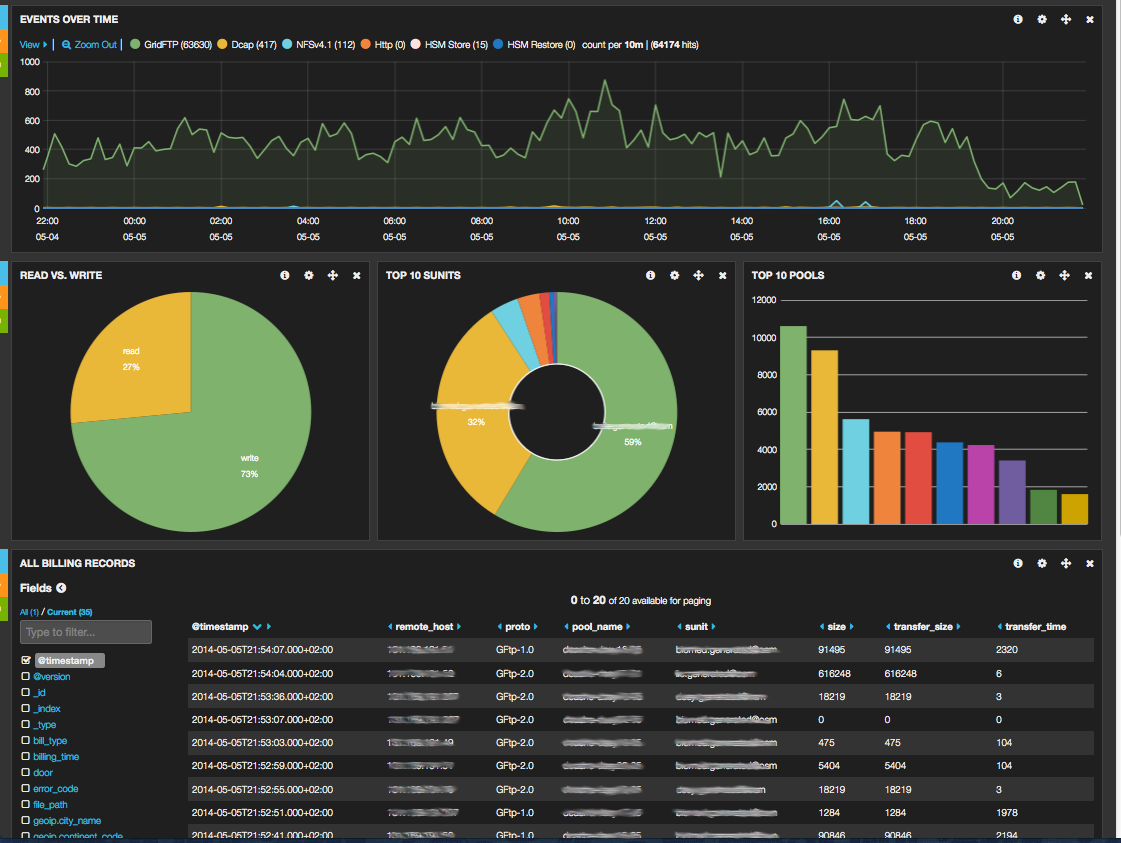Click tallest green bar in Top 10 Pools
The height and width of the screenshot is (843, 1121).
pyautogui.click(x=794, y=425)
